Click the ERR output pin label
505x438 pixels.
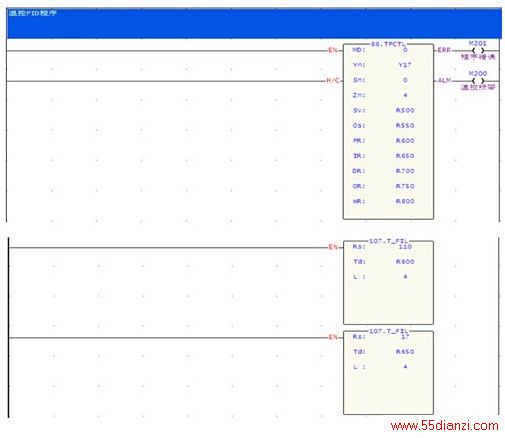[444, 50]
